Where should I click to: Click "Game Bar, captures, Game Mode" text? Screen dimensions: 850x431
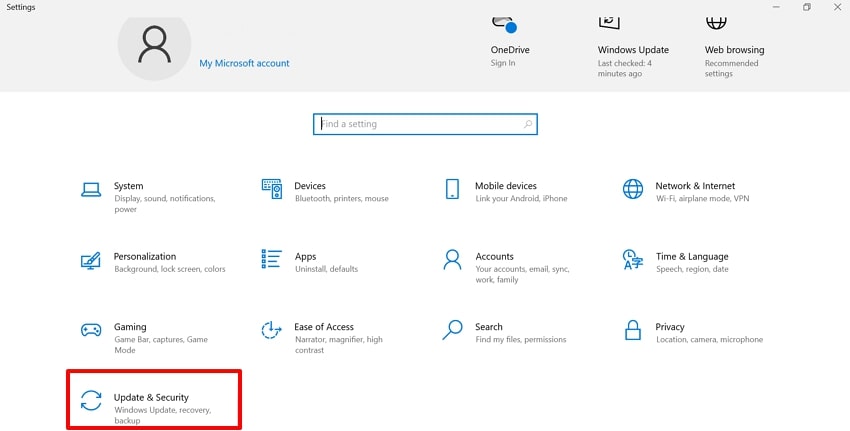pyautogui.click(x=161, y=345)
